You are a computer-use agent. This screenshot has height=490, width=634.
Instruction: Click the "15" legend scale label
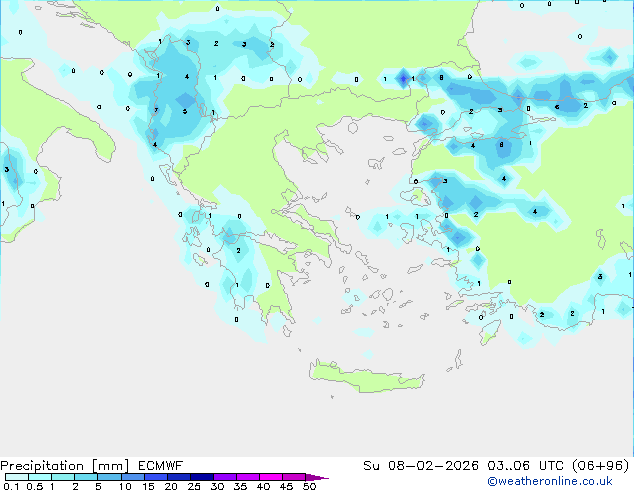pos(148,486)
